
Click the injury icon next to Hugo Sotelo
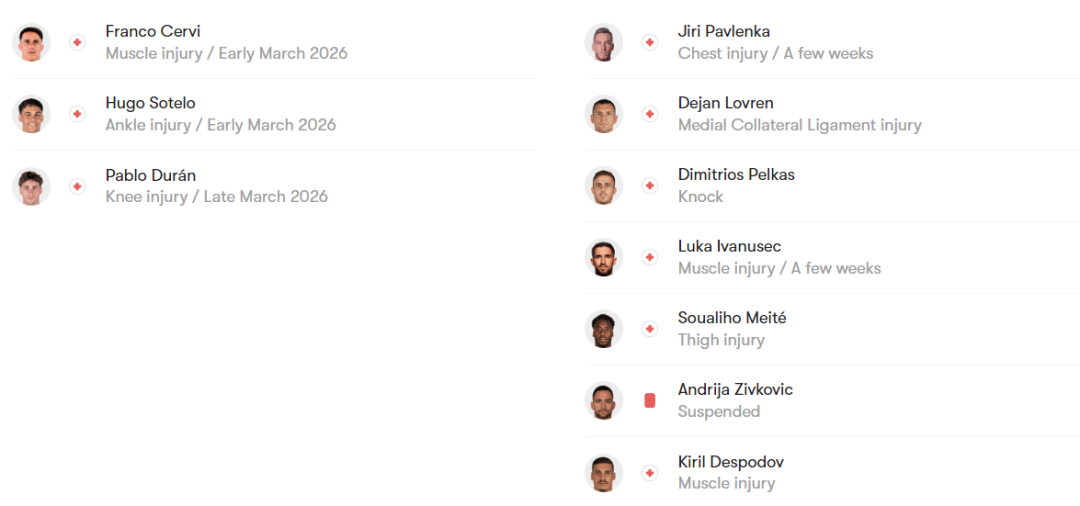77,114
